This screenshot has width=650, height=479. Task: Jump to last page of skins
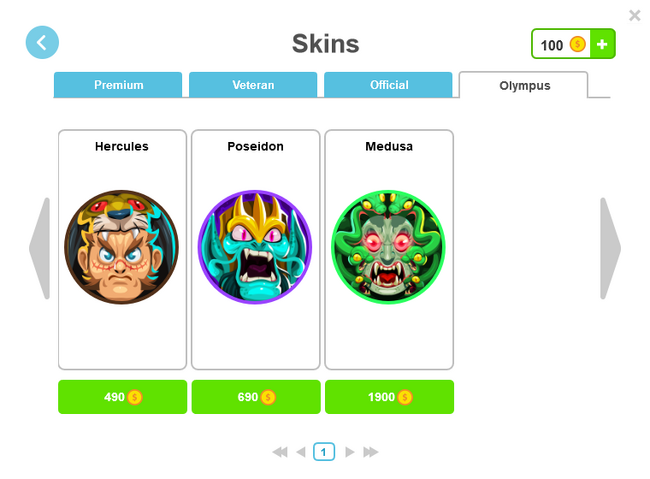click(x=371, y=452)
